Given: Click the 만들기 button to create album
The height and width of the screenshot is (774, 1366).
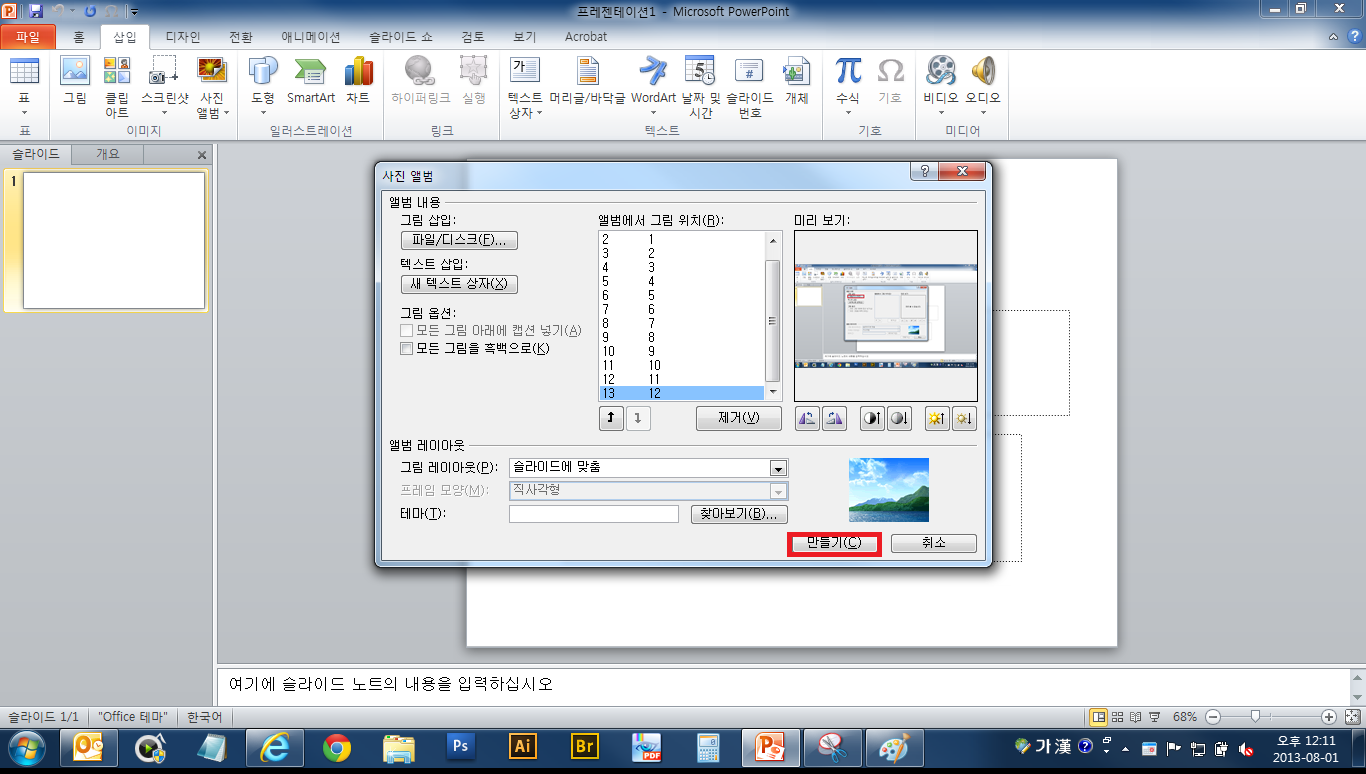Looking at the screenshot, I should tap(833, 543).
